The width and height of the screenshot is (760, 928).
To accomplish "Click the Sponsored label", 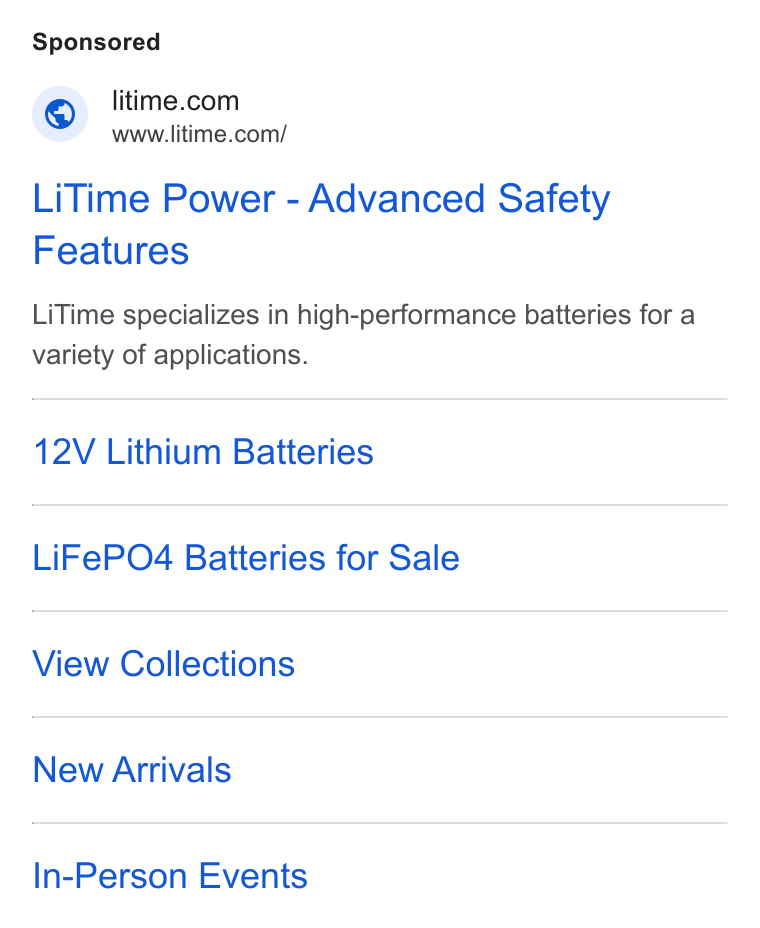I will (96, 42).
